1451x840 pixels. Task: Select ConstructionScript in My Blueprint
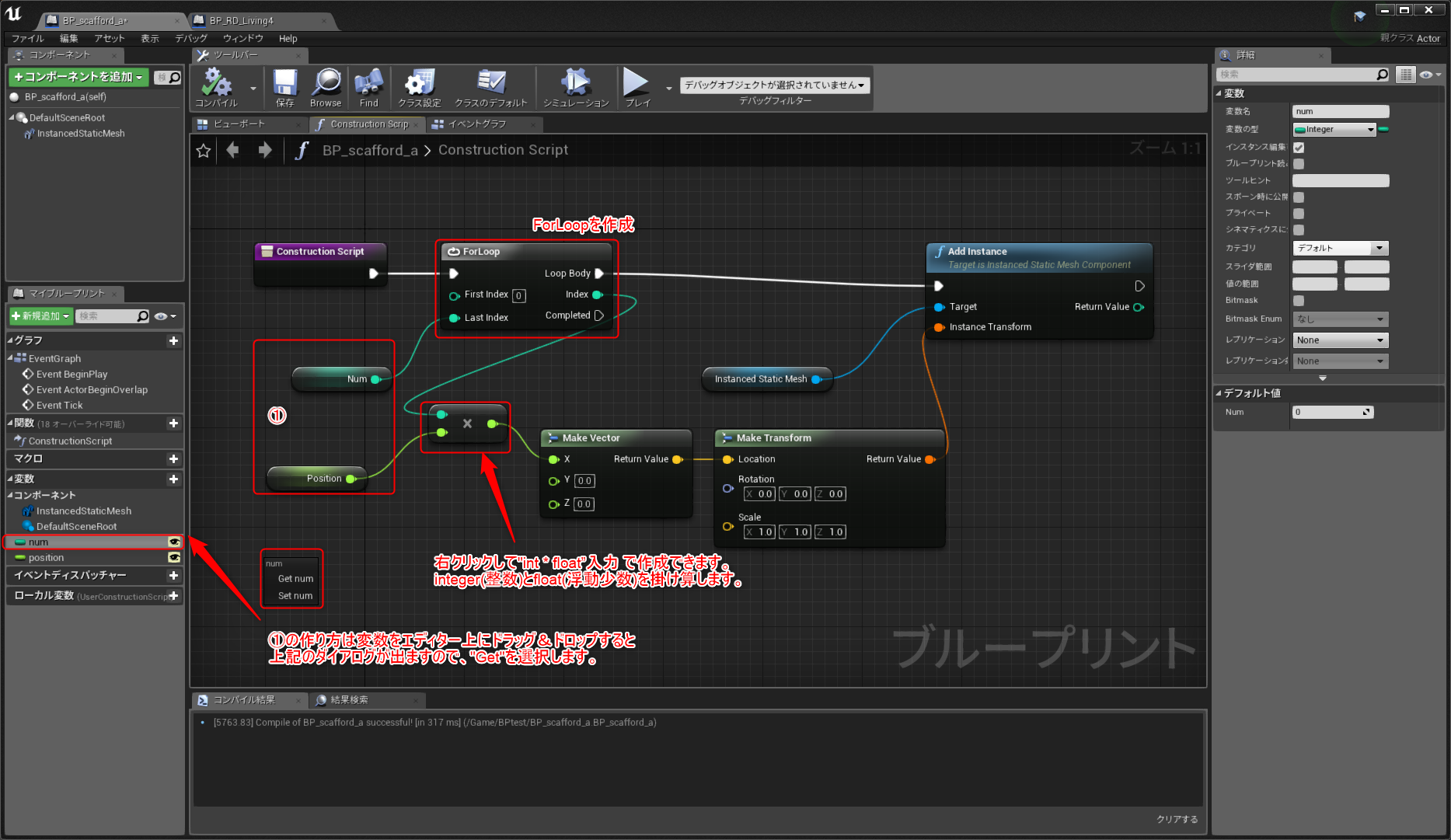(70, 441)
